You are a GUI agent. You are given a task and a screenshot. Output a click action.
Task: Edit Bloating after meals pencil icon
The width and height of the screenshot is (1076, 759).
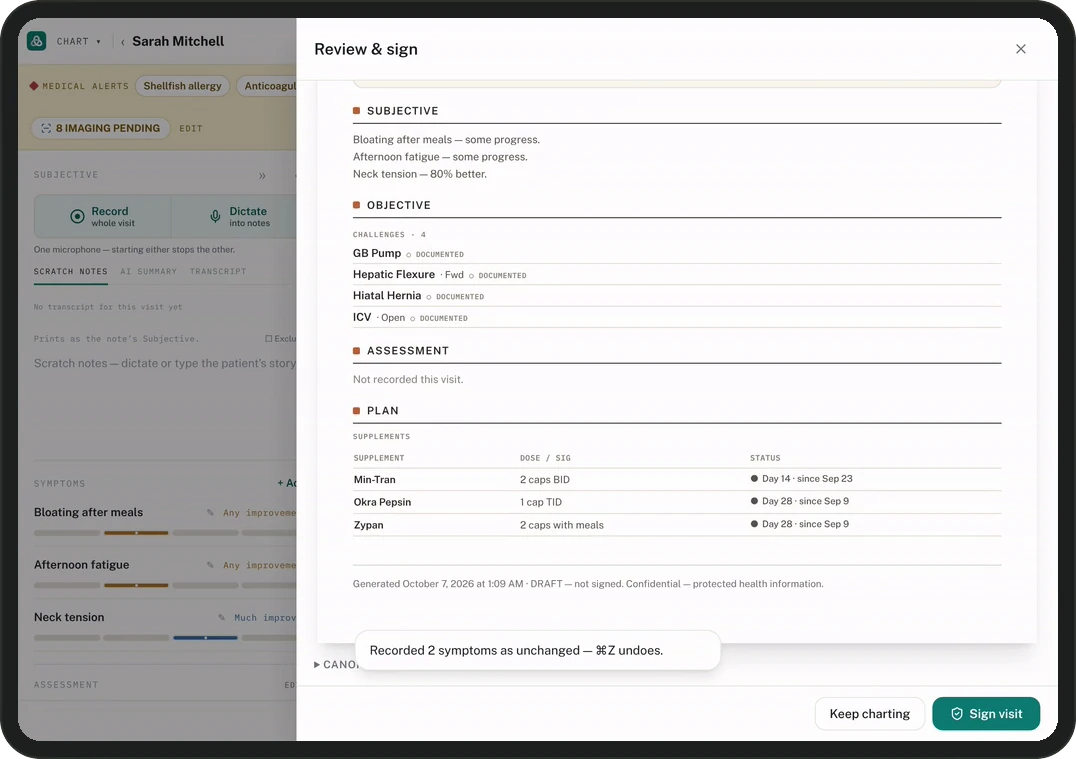(x=210, y=513)
